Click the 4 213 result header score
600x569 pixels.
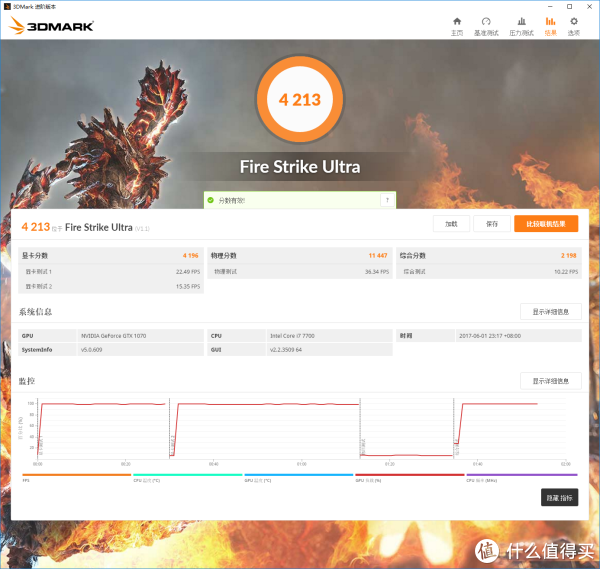pos(36,227)
